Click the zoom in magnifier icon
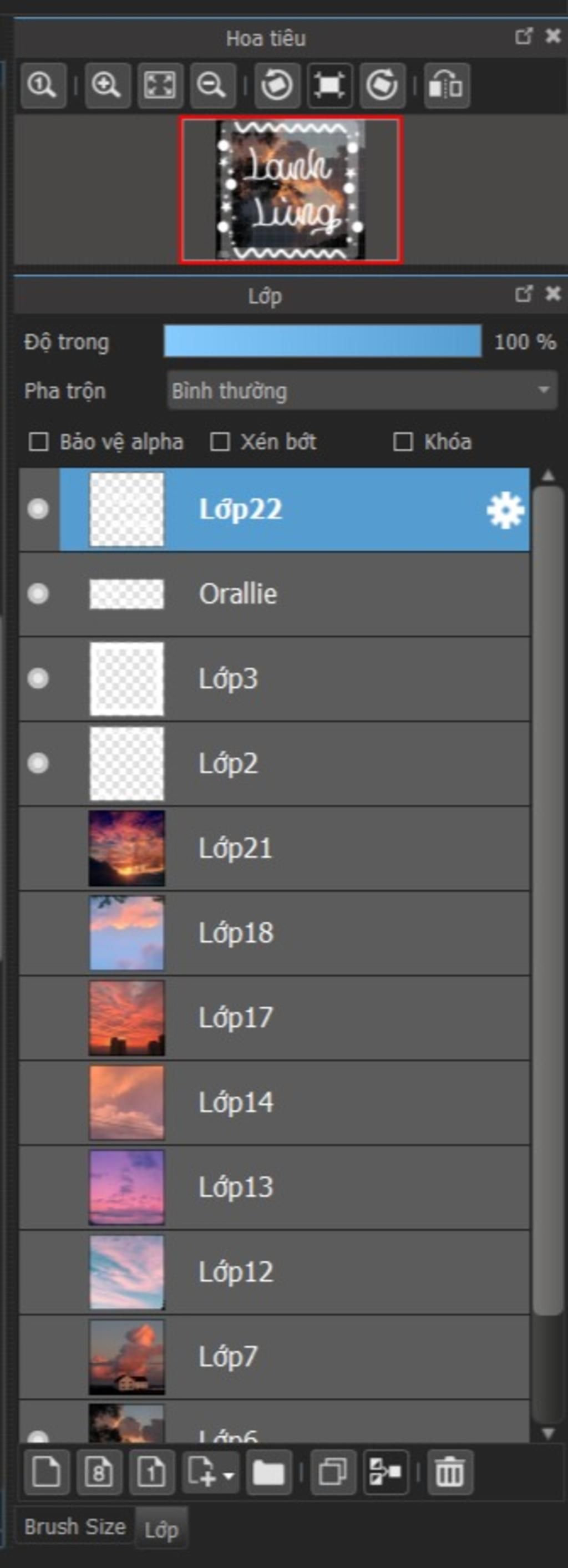The height and width of the screenshot is (1568, 568). pyautogui.click(x=107, y=85)
